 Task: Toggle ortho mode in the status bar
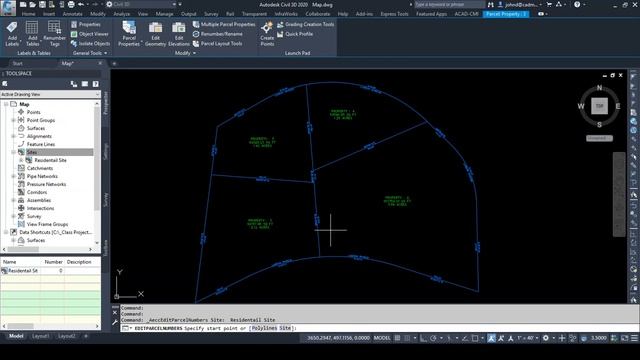[423, 338]
